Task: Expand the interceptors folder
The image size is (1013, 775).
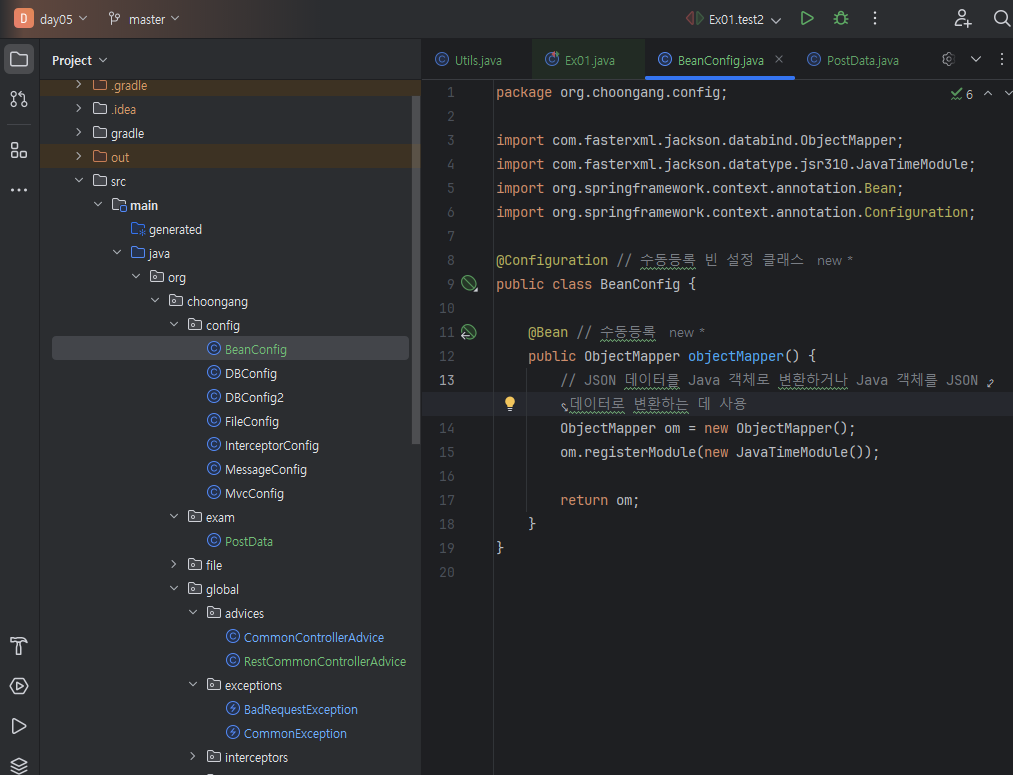Action: [x=193, y=757]
